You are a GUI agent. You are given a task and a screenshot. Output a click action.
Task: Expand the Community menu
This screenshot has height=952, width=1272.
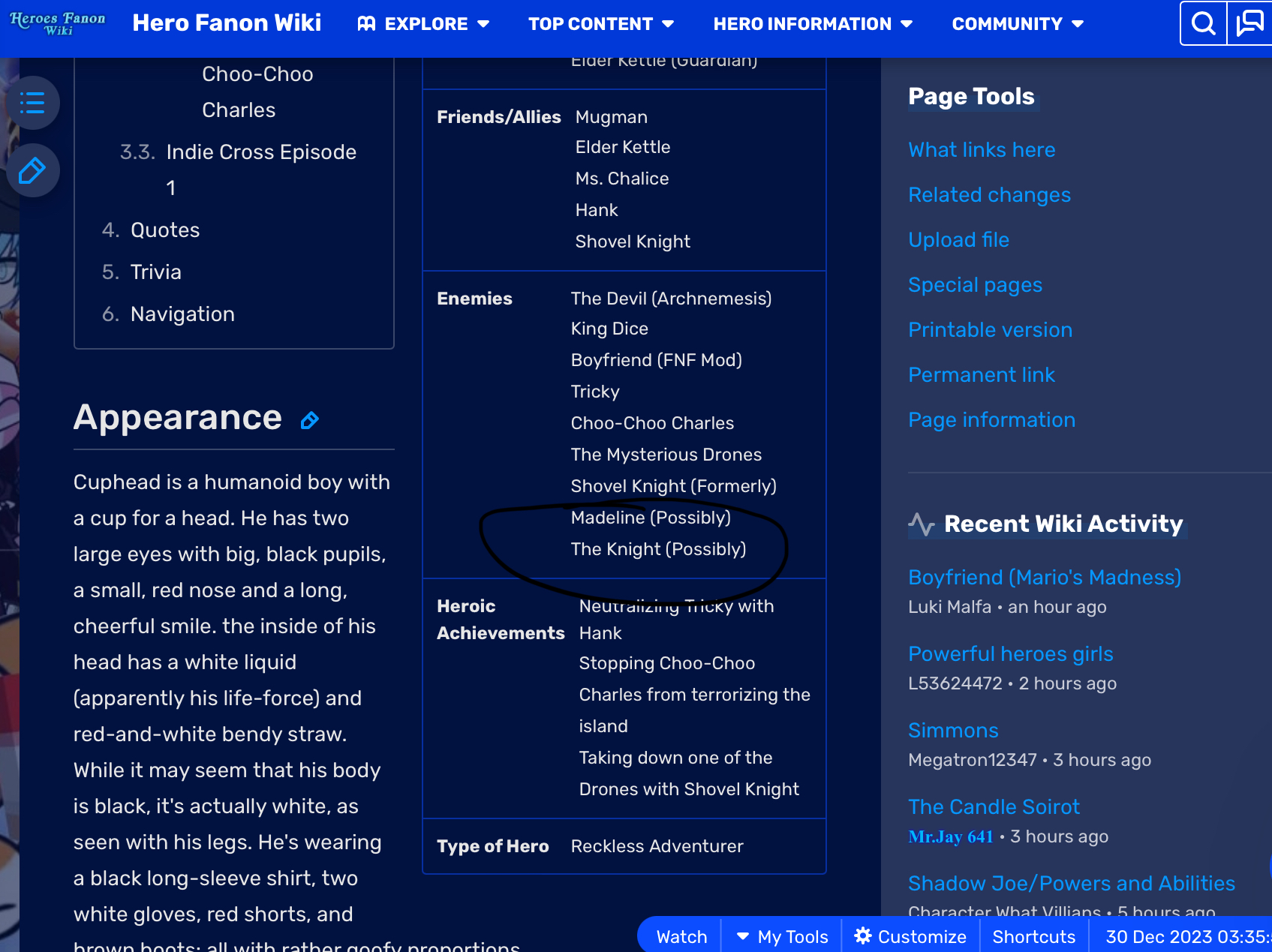(x=1018, y=24)
